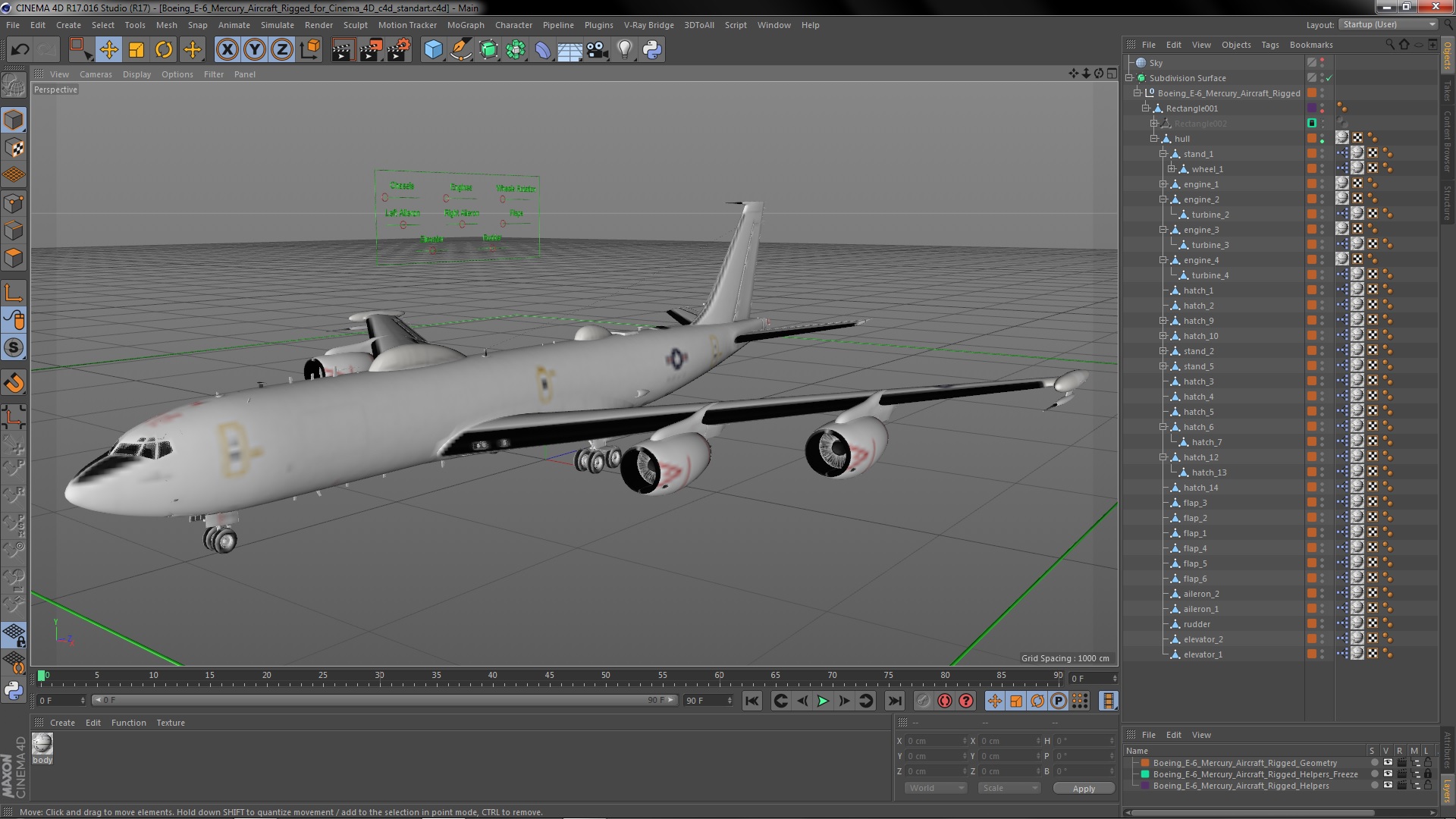
Task: Select Boeing_E-6_Mercury_Aircraft_Rigged_Helpers layer row
Action: click(1241, 786)
